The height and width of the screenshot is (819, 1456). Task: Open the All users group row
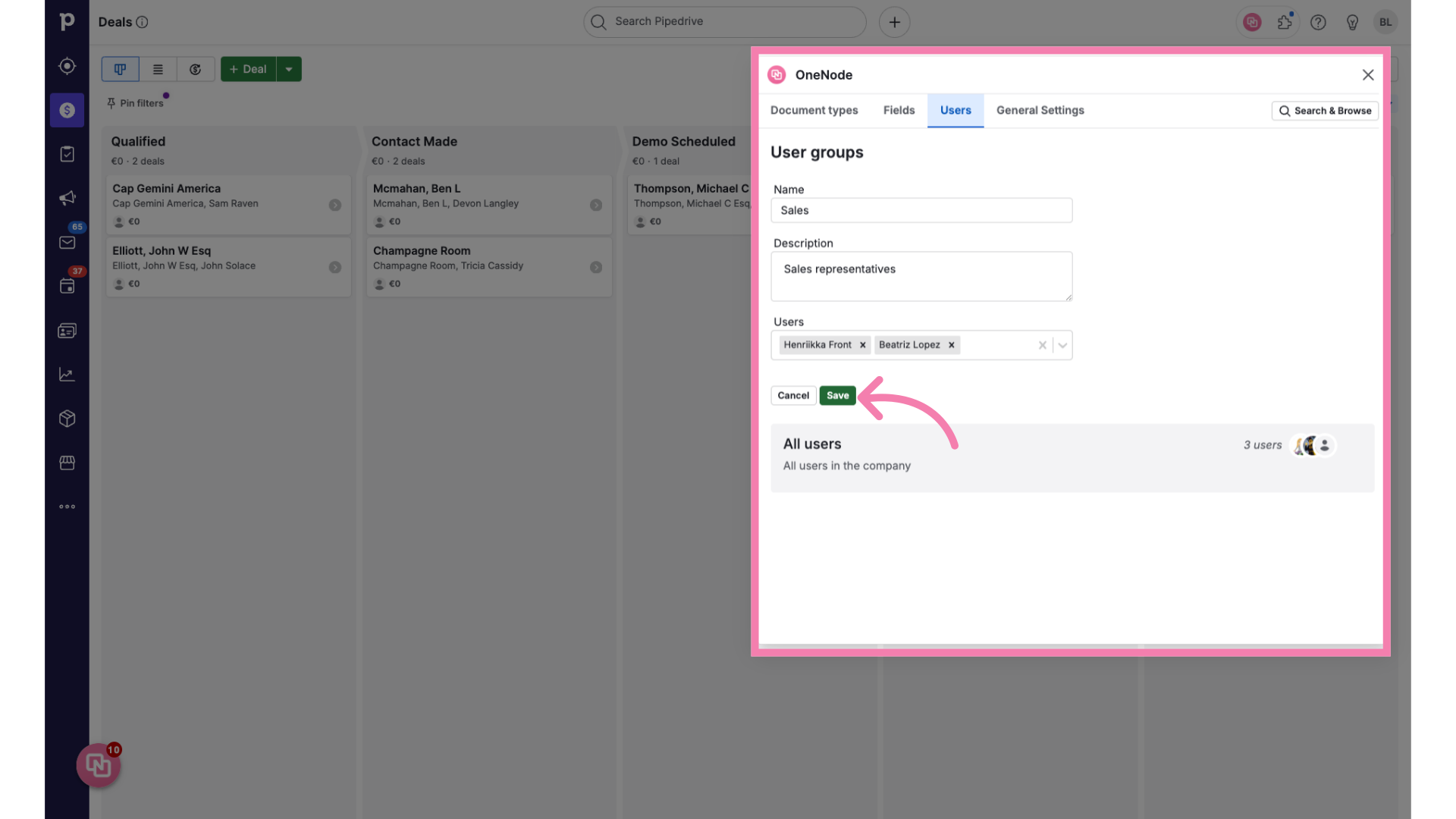(x=1072, y=457)
